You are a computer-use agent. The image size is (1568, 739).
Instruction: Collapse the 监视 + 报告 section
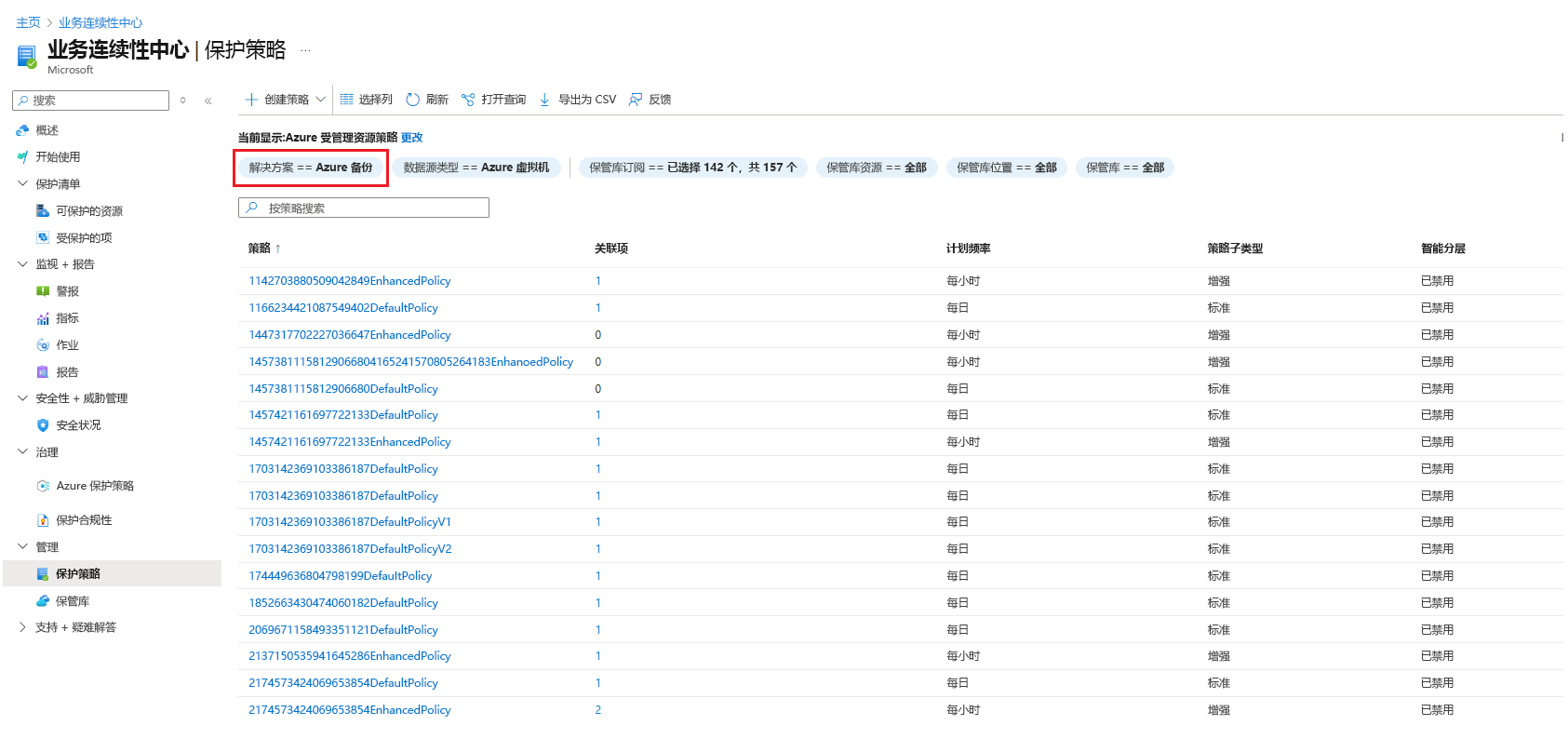[22, 264]
